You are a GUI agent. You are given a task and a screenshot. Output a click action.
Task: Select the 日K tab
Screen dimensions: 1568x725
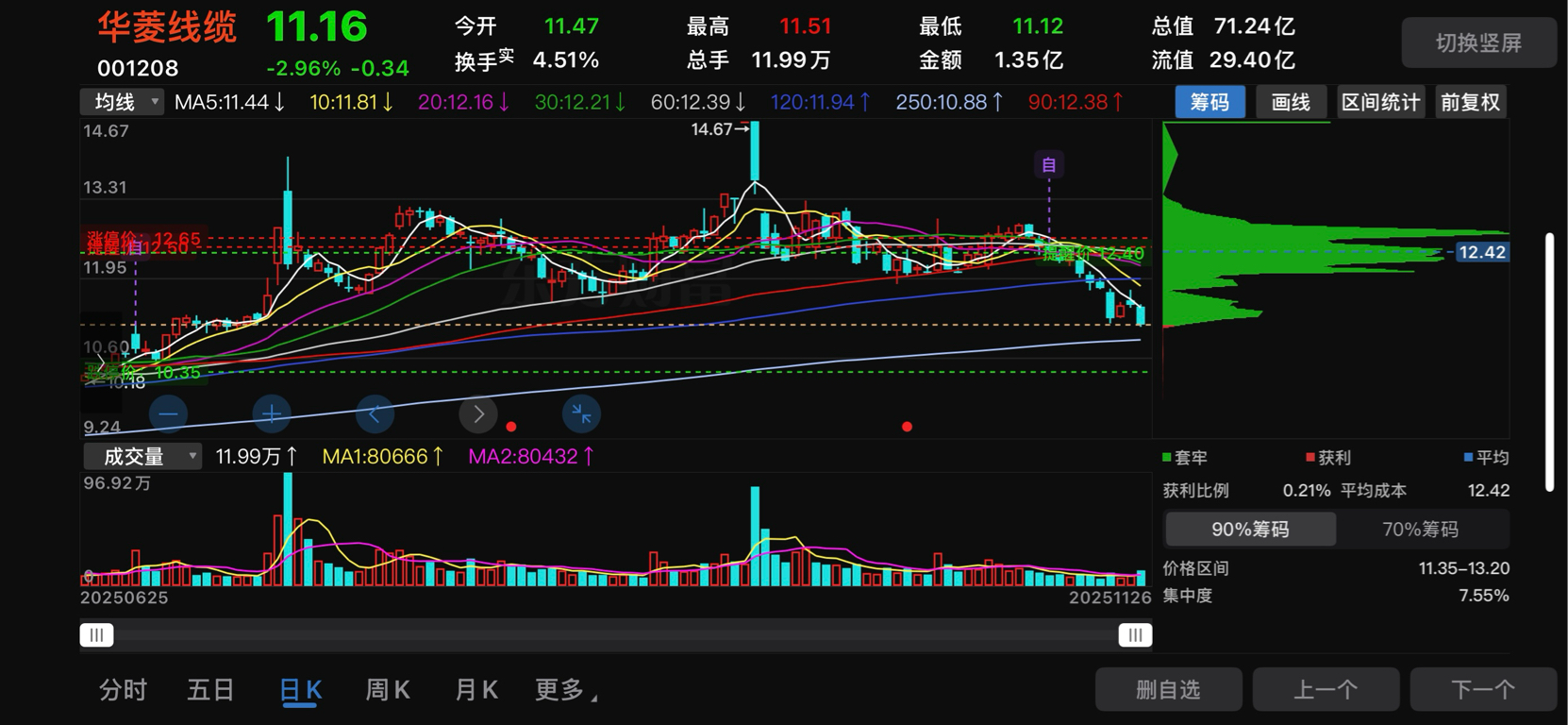pyautogui.click(x=301, y=690)
